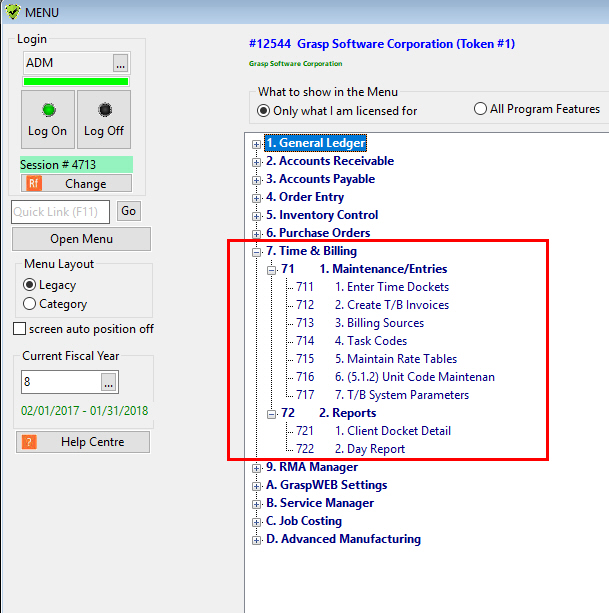
Task: Open fiscal year lookup ellipsis button
Action: [x=108, y=382]
